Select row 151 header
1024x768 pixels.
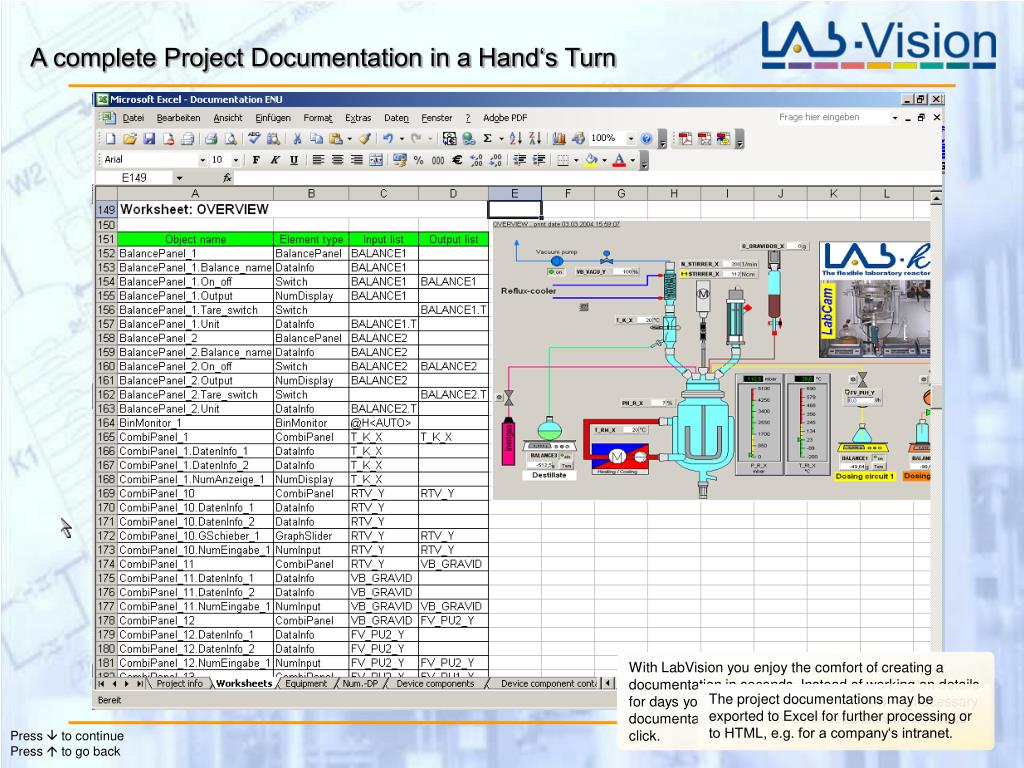pyautogui.click(x=106, y=240)
